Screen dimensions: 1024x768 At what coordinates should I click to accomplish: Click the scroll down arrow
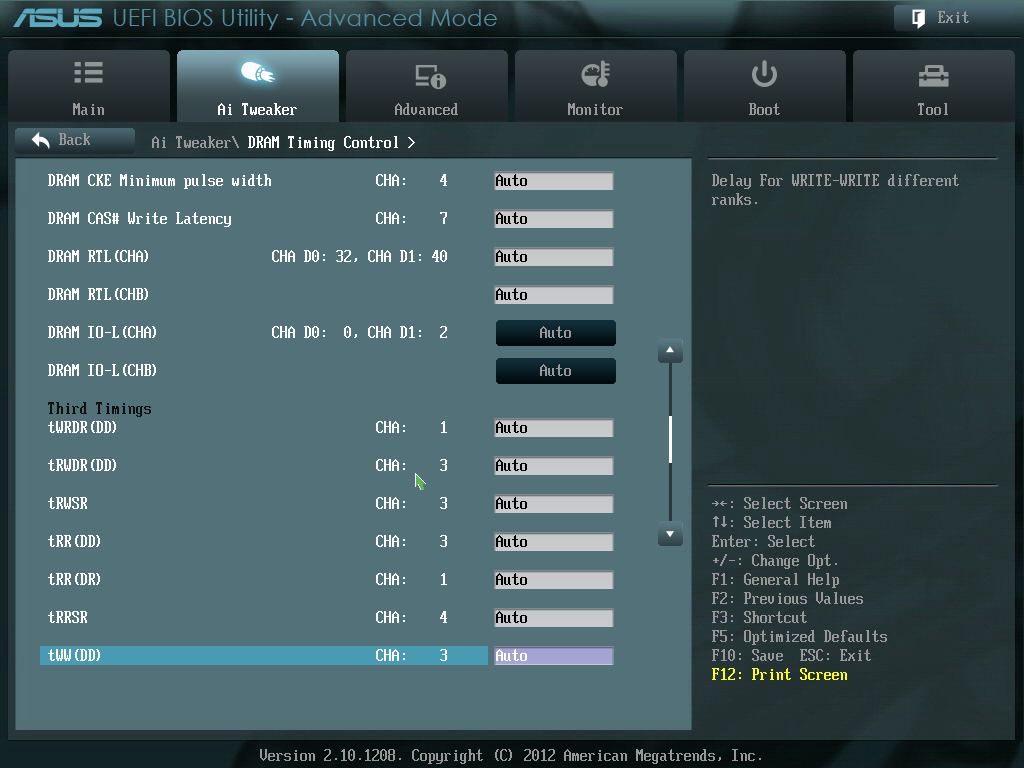pos(670,534)
